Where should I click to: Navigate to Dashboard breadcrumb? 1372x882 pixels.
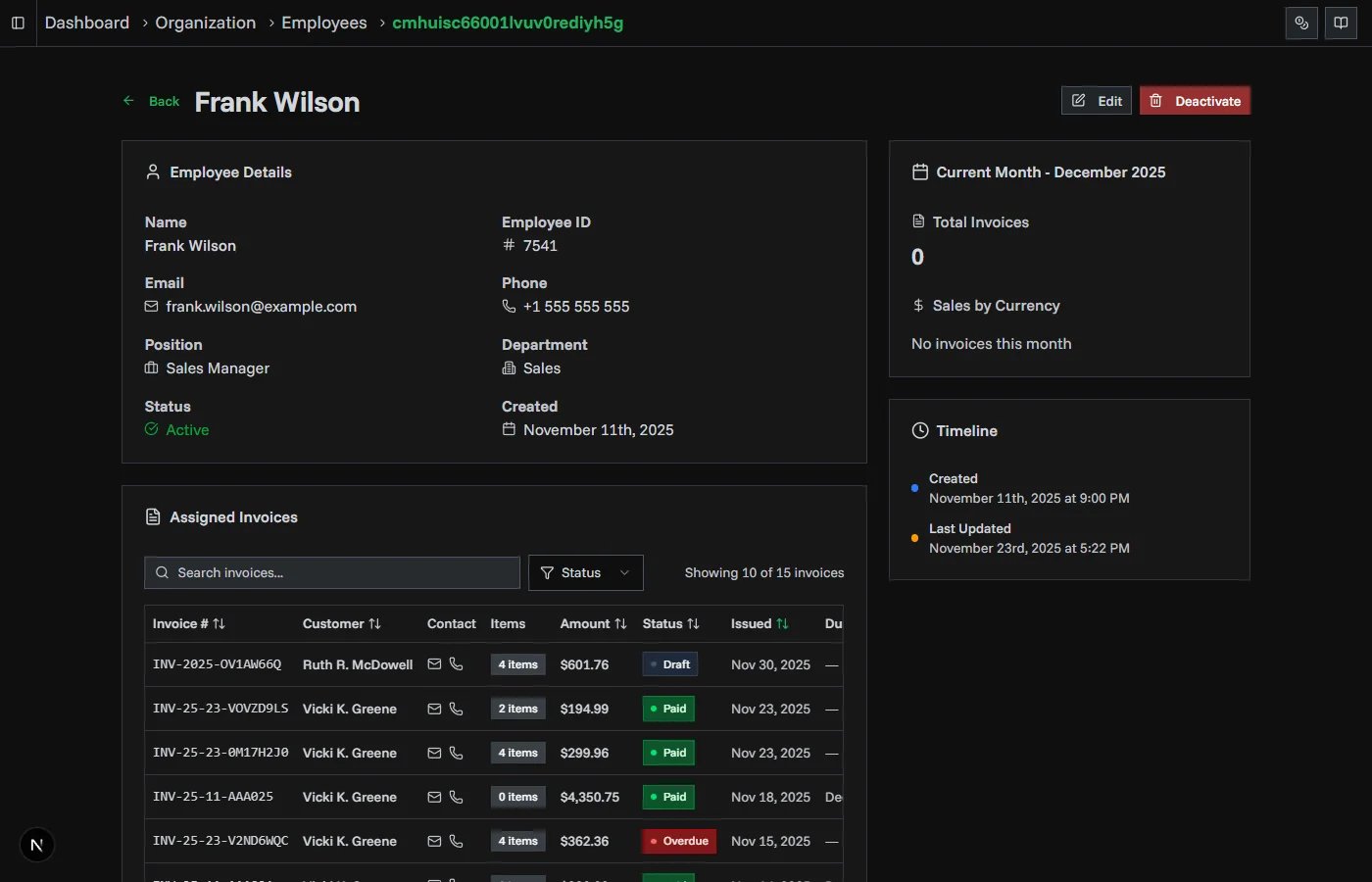[86, 23]
